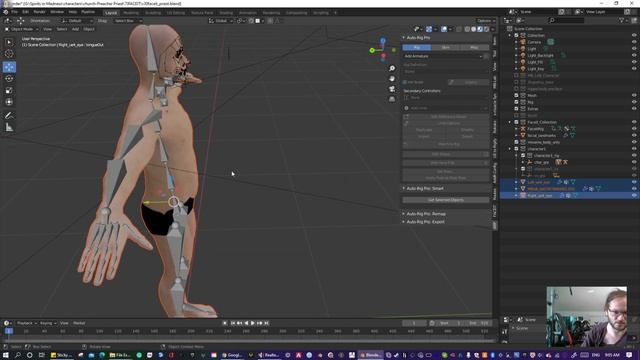This screenshot has width=640, height=360.
Task: Click the blue Z axis gizmo ball
Action: click(x=383, y=41)
